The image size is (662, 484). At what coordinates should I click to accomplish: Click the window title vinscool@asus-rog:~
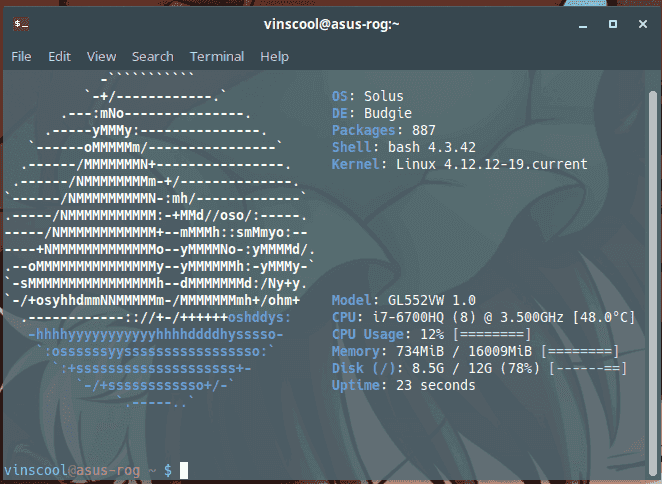tap(331, 24)
